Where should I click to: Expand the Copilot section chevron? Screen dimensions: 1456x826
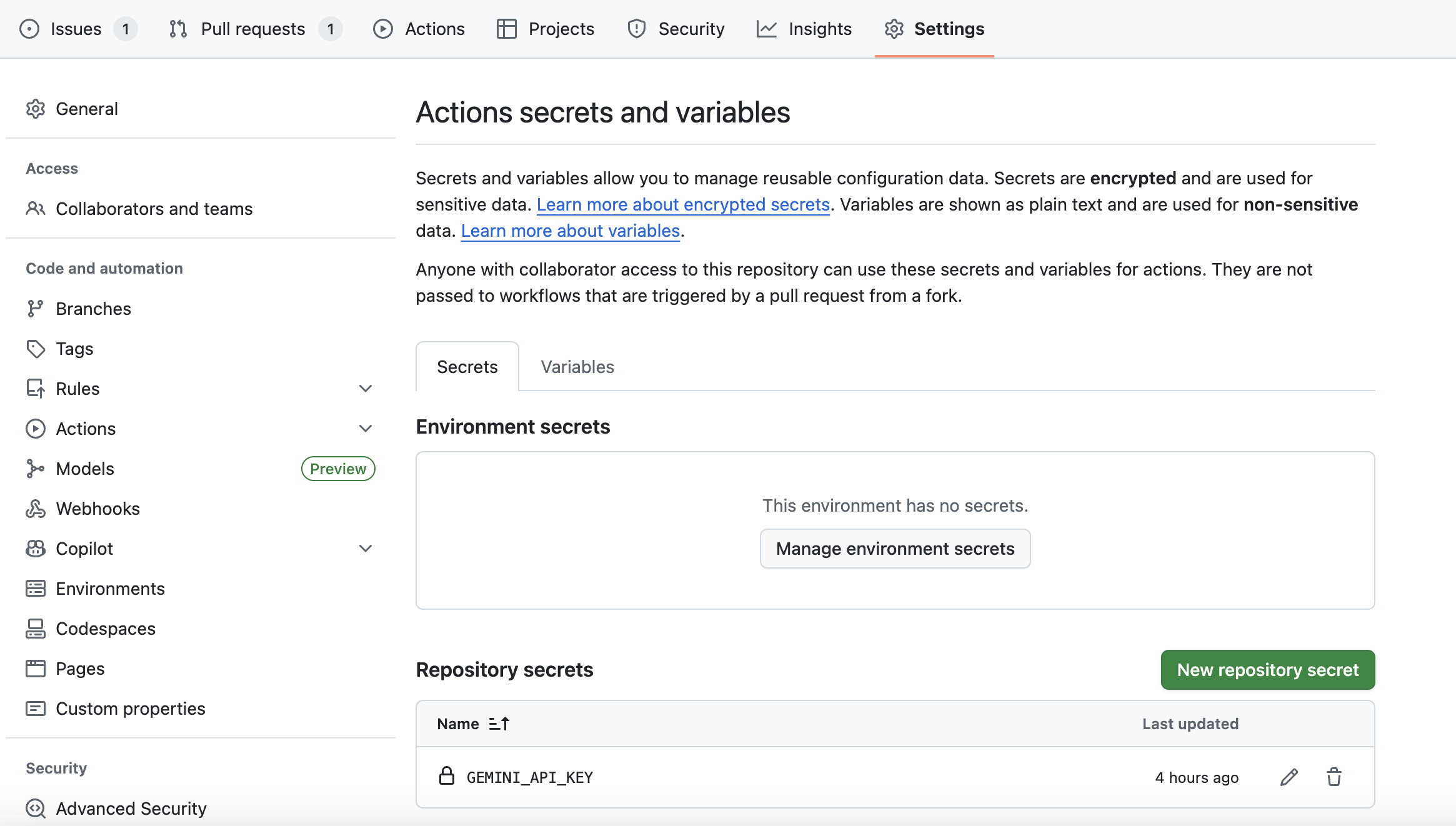366,549
